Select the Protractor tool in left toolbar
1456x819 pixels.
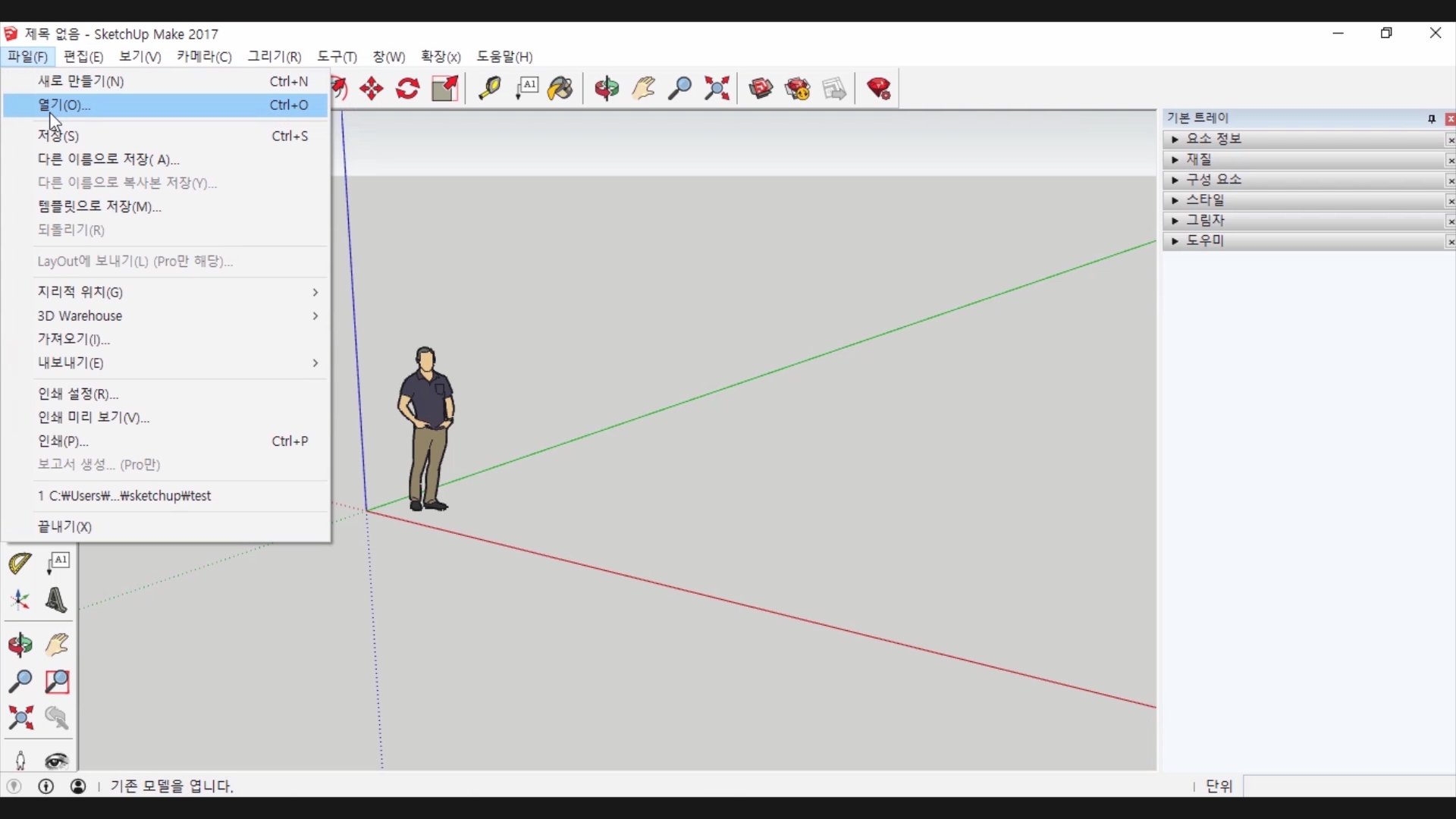[20, 563]
